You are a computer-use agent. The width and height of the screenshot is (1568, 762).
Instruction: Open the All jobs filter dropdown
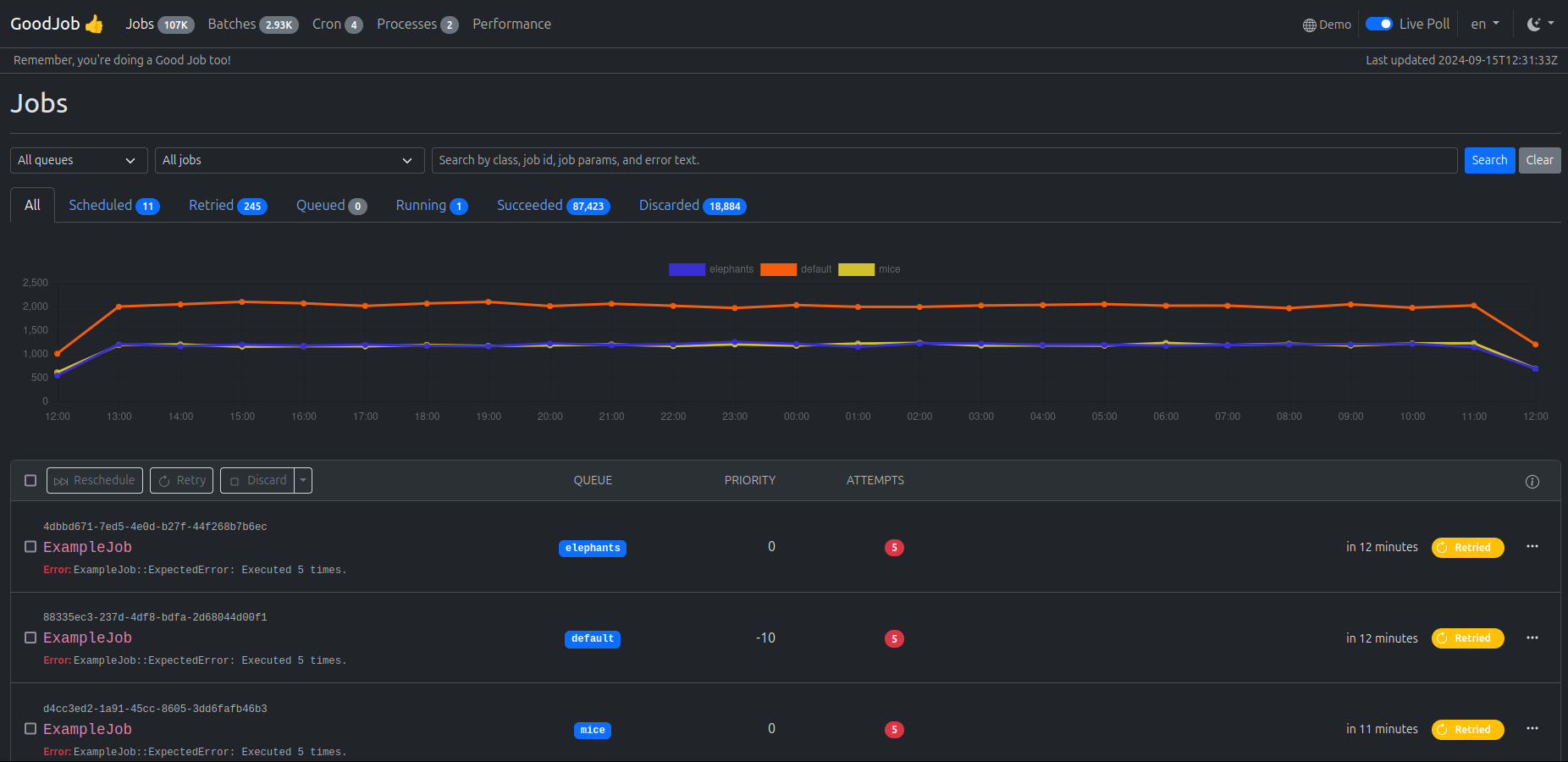[x=289, y=161]
